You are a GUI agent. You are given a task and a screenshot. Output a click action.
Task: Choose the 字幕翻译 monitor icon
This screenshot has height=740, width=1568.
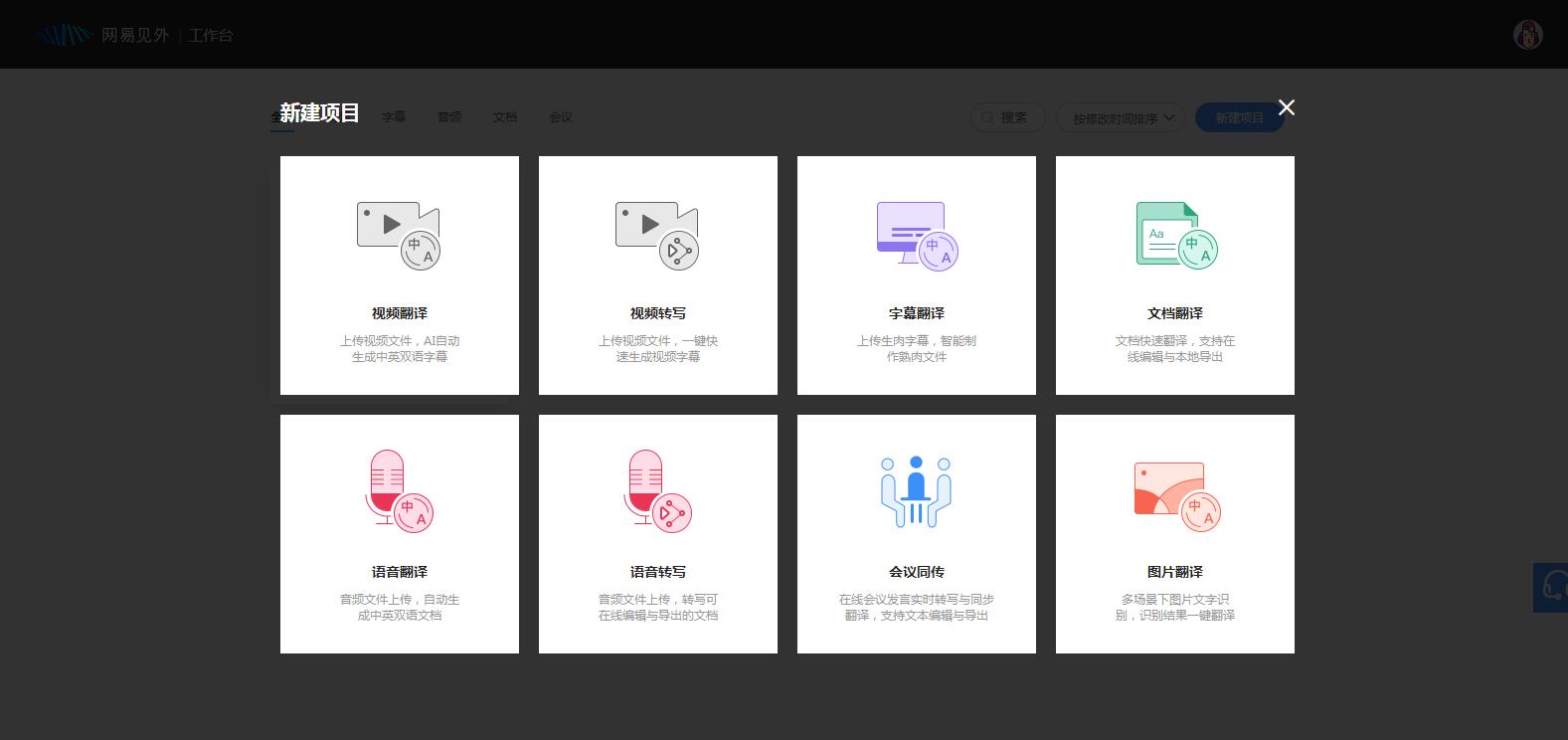tap(917, 236)
